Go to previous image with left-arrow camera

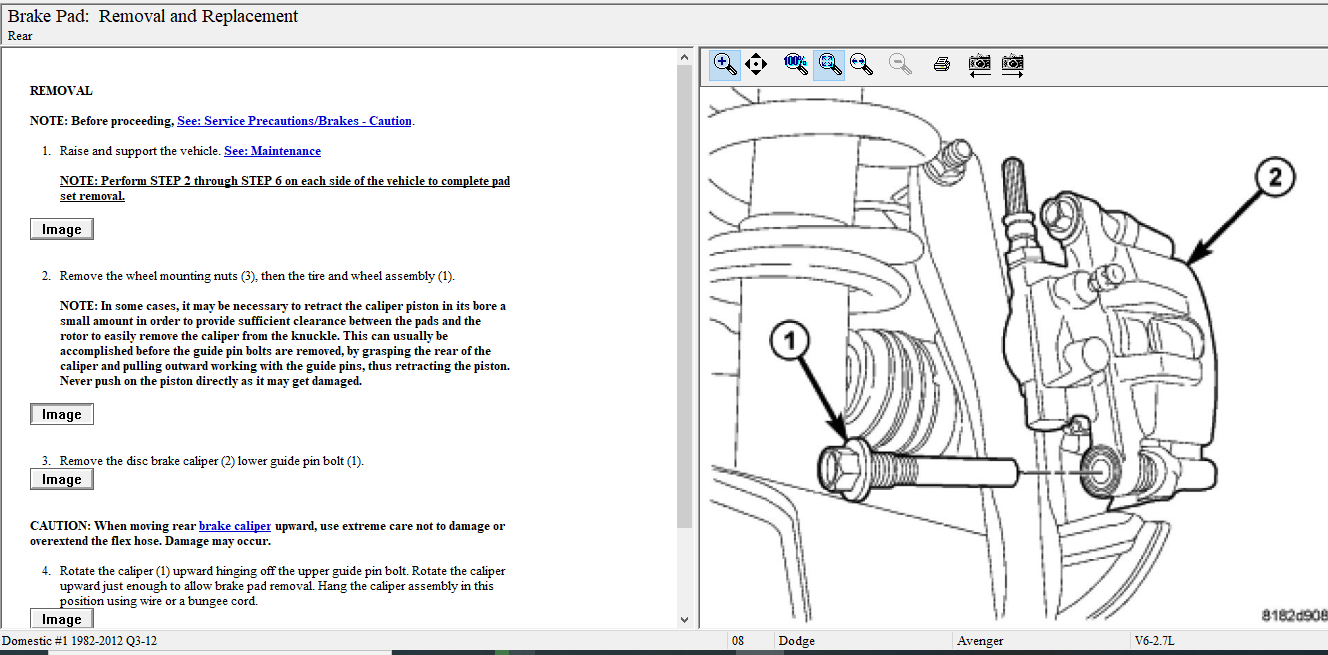pyautogui.click(x=980, y=65)
